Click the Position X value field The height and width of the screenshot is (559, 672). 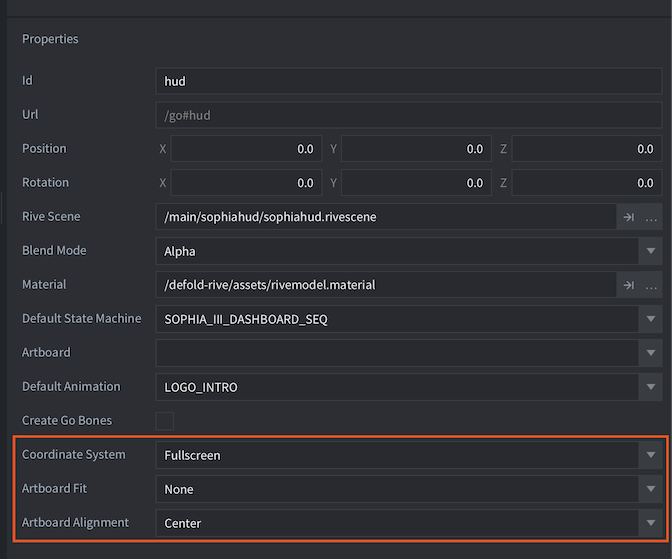(x=246, y=149)
